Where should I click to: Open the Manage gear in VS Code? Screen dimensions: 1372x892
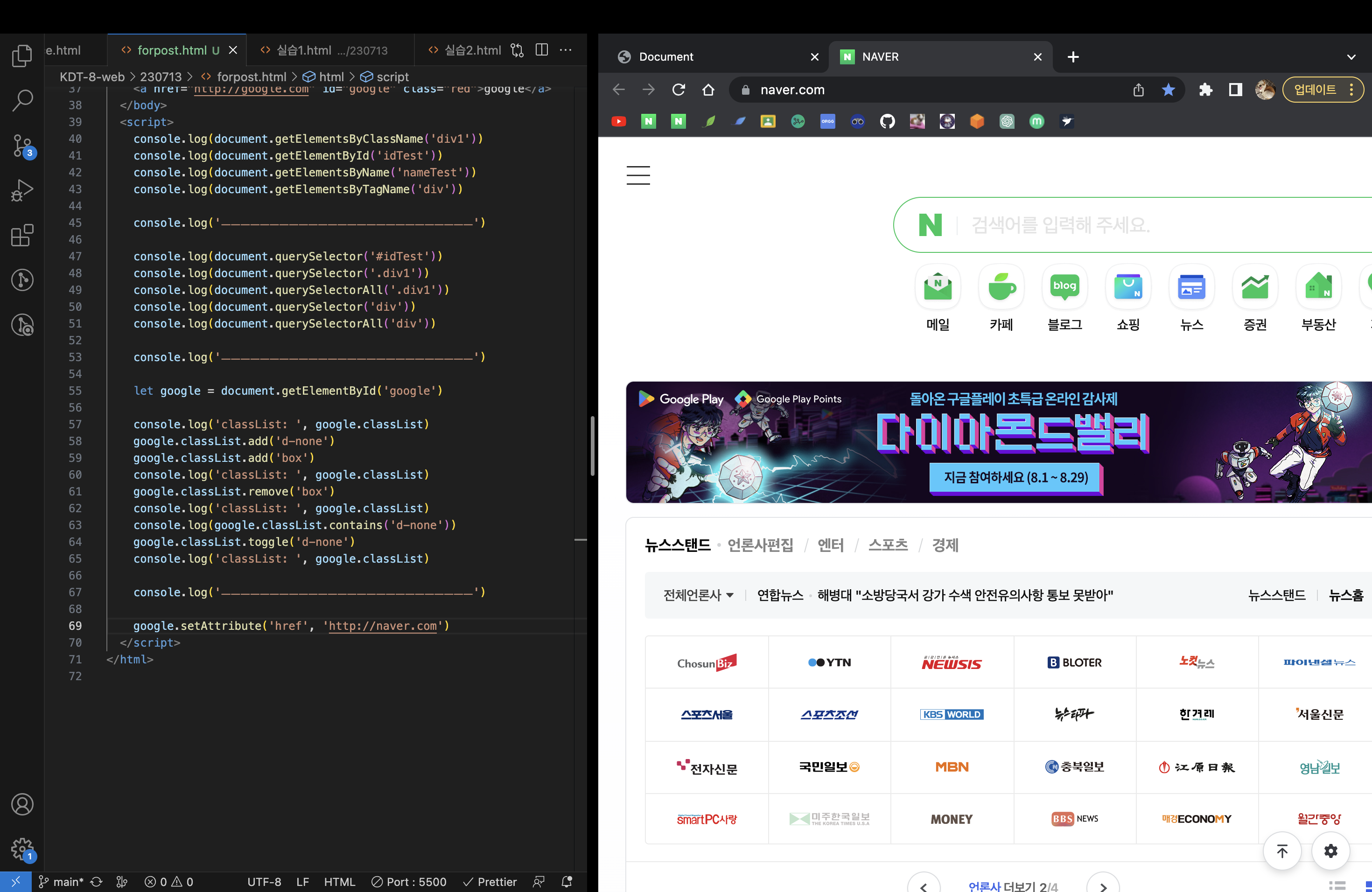(x=23, y=850)
